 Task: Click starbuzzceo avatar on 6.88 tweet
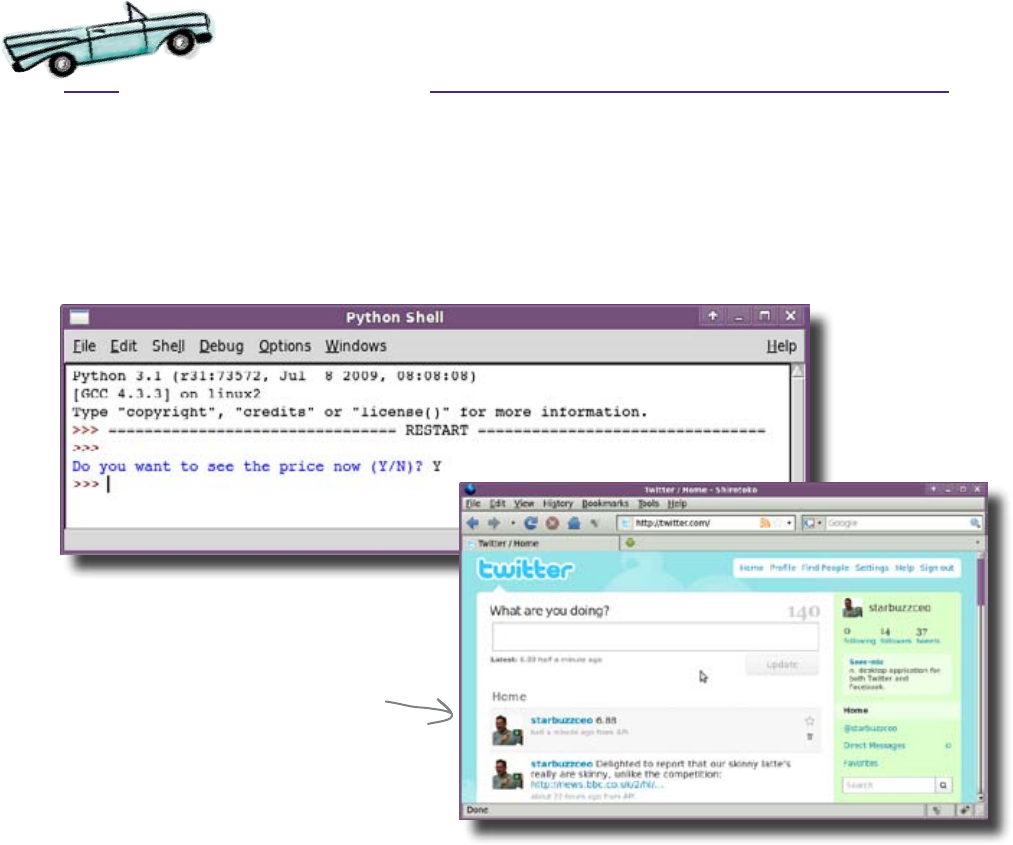click(507, 729)
